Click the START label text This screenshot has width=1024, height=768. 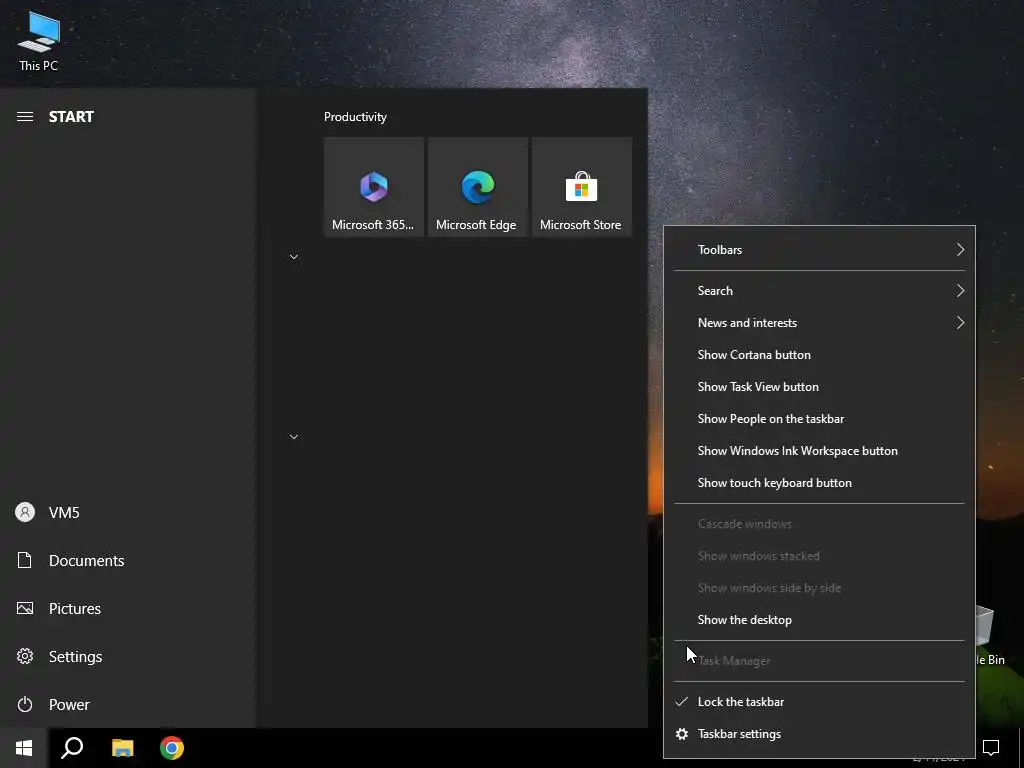click(x=71, y=117)
